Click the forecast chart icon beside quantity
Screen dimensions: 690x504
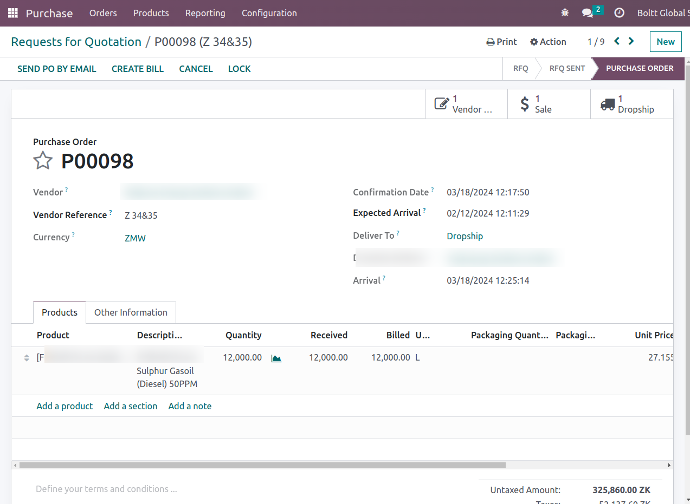coord(276,358)
